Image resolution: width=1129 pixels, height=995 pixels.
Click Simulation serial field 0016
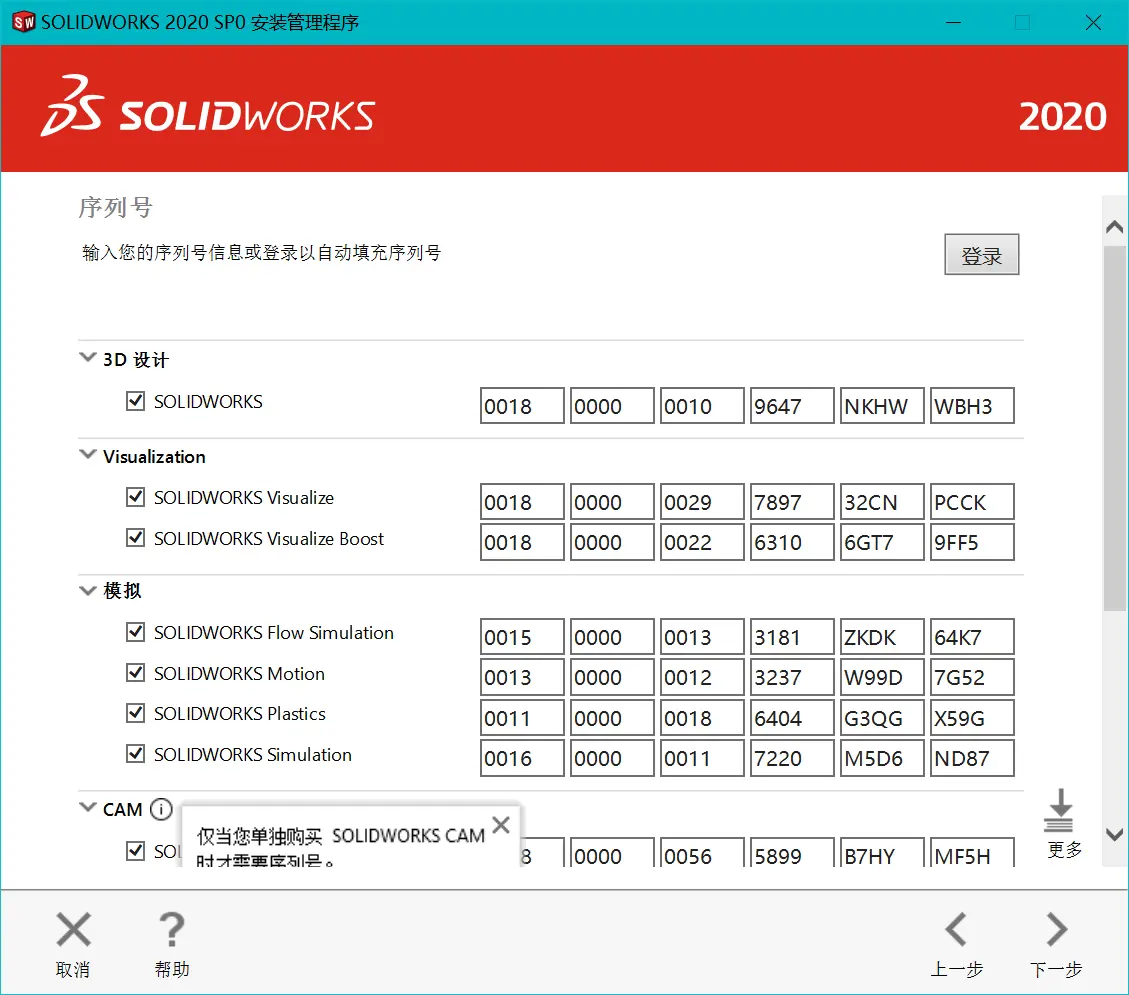point(522,758)
